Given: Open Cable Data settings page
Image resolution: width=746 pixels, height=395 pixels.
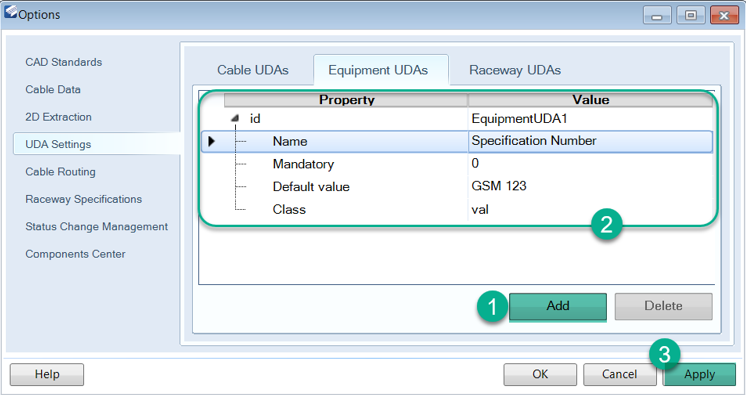Looking at the screenshot, I should pos(53,89).
